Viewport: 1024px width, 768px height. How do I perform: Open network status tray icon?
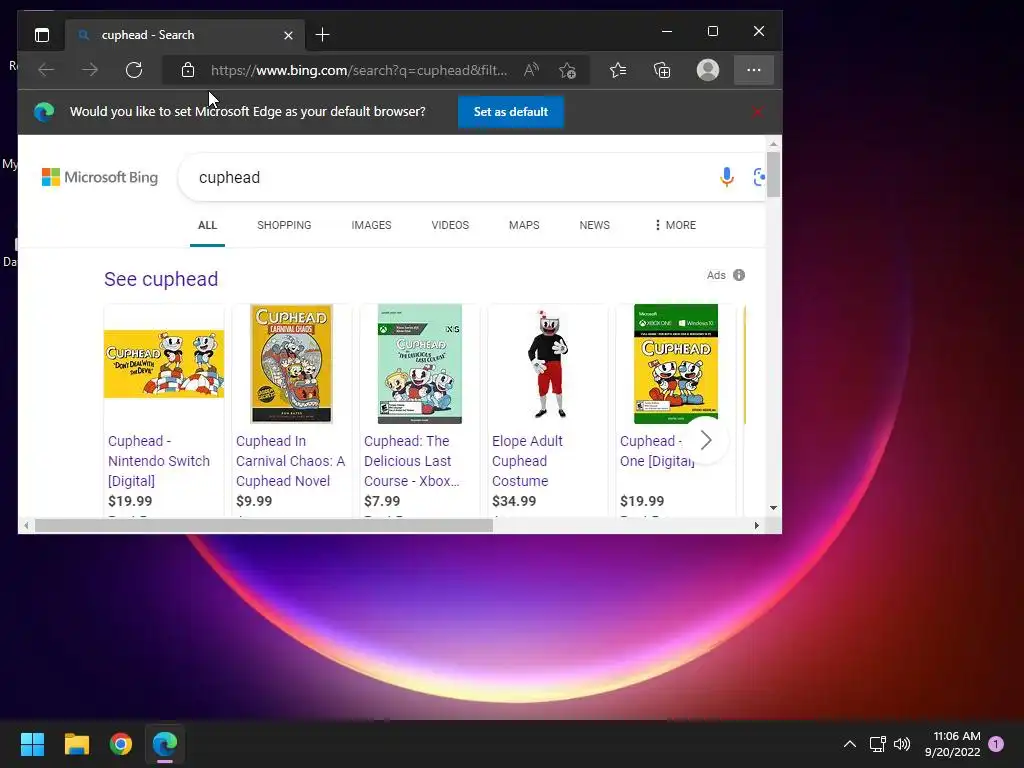point(878,744)
